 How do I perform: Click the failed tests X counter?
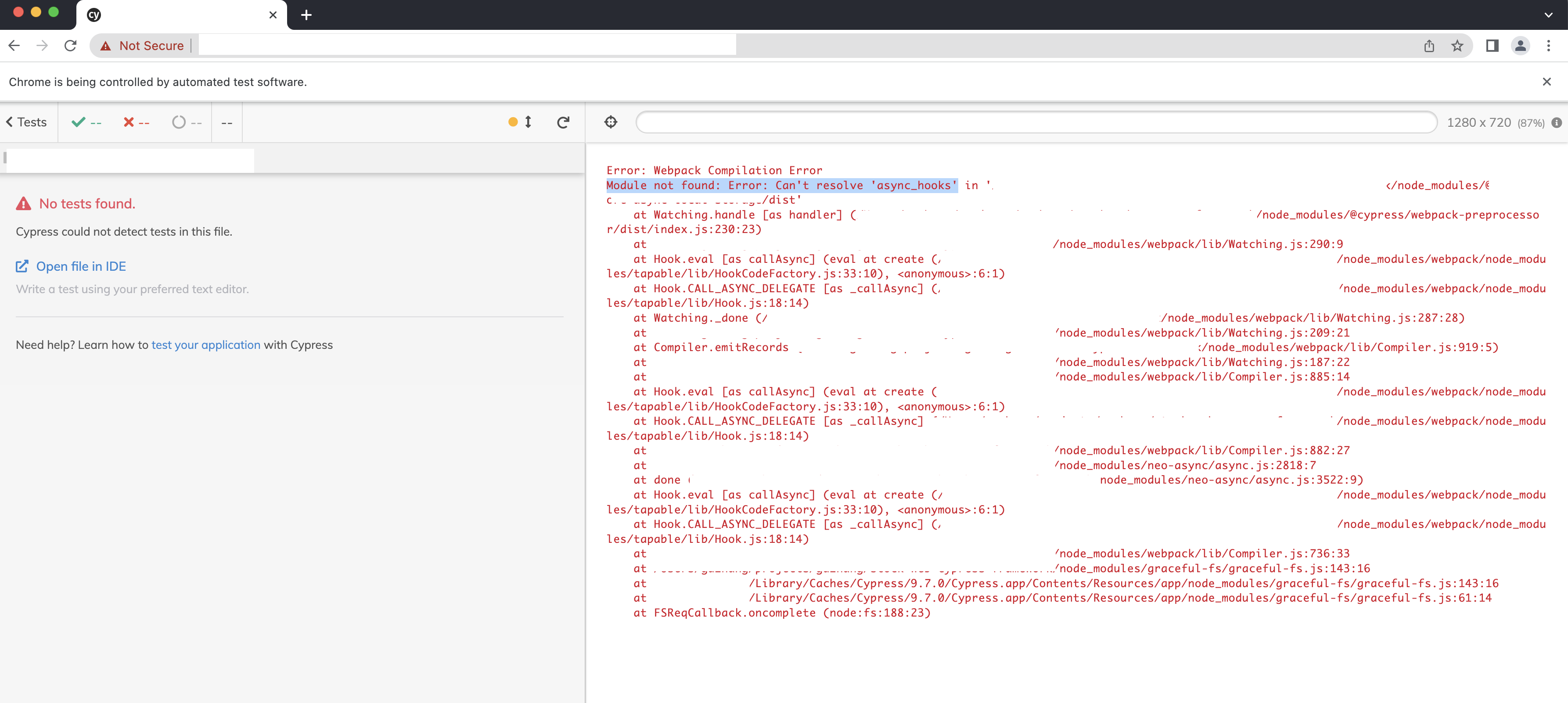click(137, 122)
